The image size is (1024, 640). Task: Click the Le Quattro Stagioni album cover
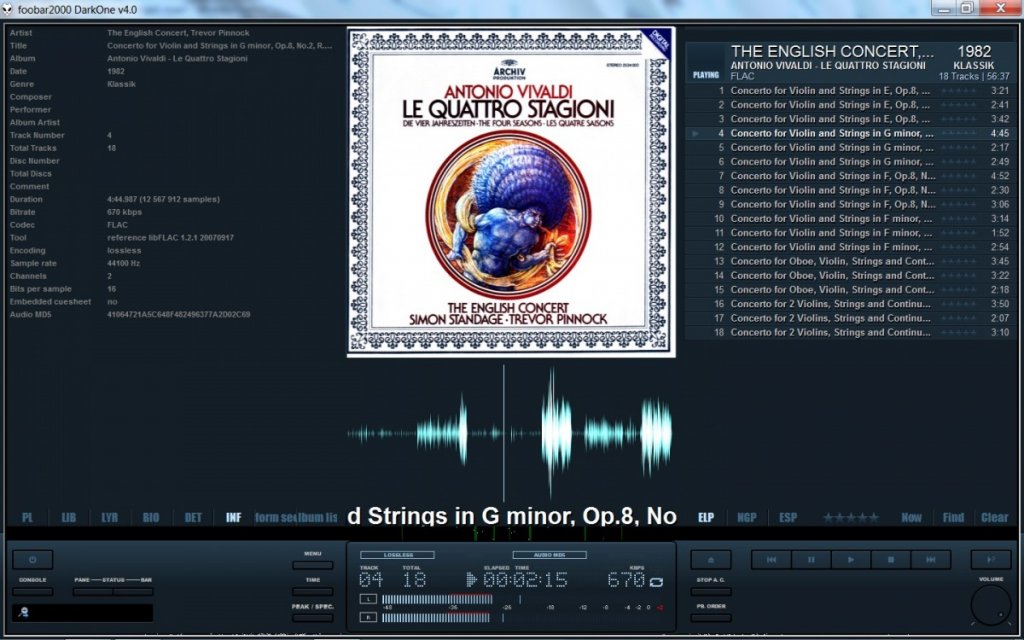pos(511,192)
